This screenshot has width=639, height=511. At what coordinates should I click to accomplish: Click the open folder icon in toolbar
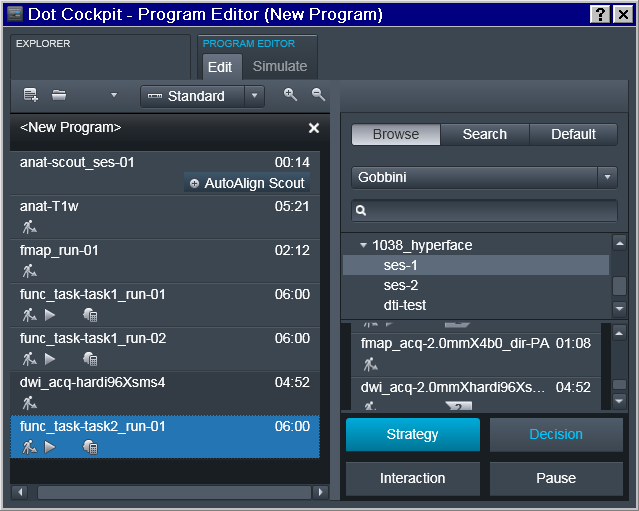click(59, 95)
